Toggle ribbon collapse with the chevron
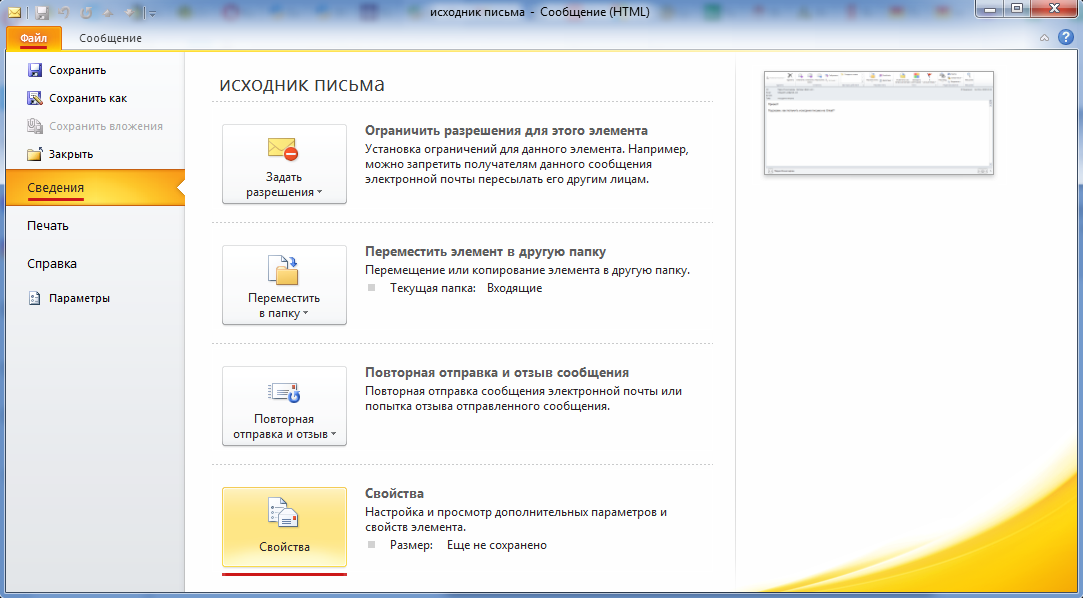The width and height of the screenshot is (1083, 598). pyautogui.click(x=1046, y=36)
